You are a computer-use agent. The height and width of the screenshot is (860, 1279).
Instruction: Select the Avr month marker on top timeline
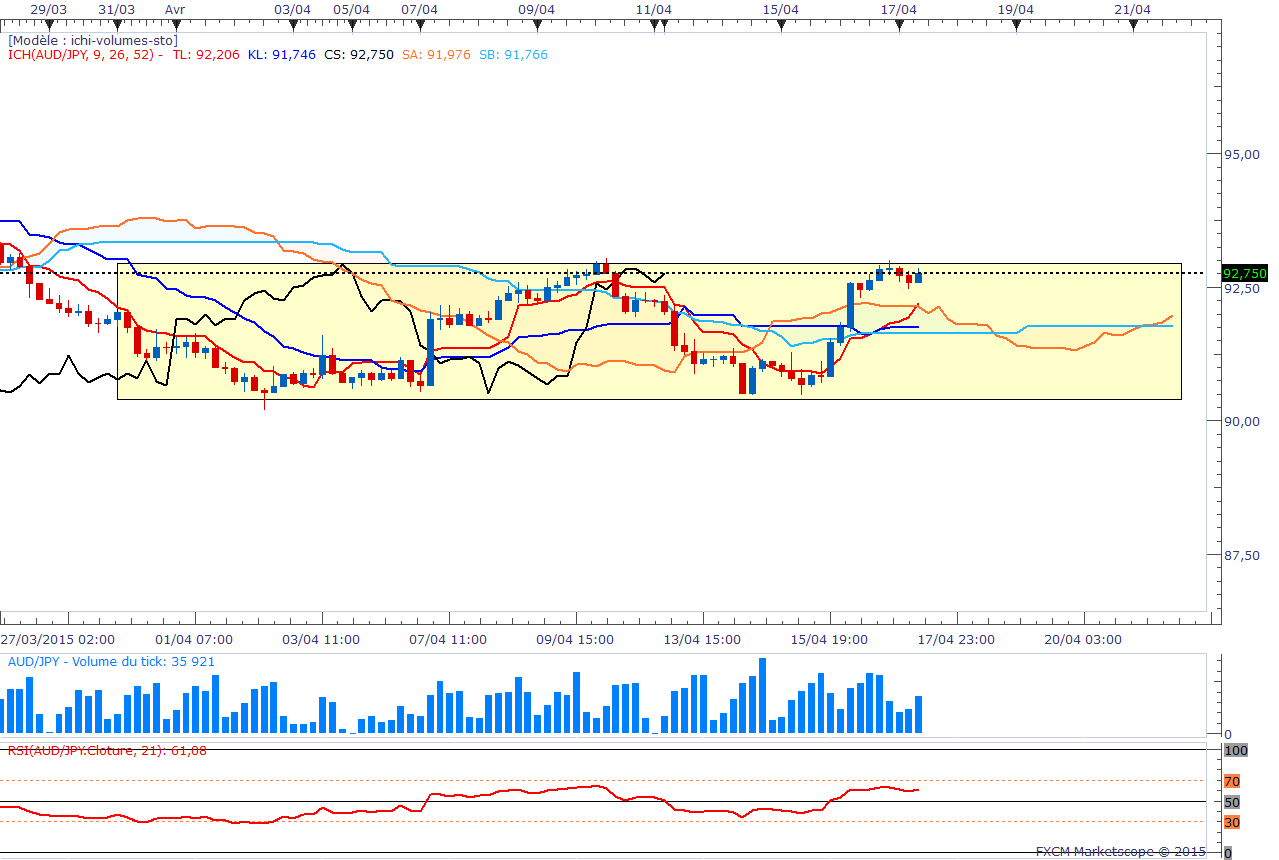click(174, 9)
